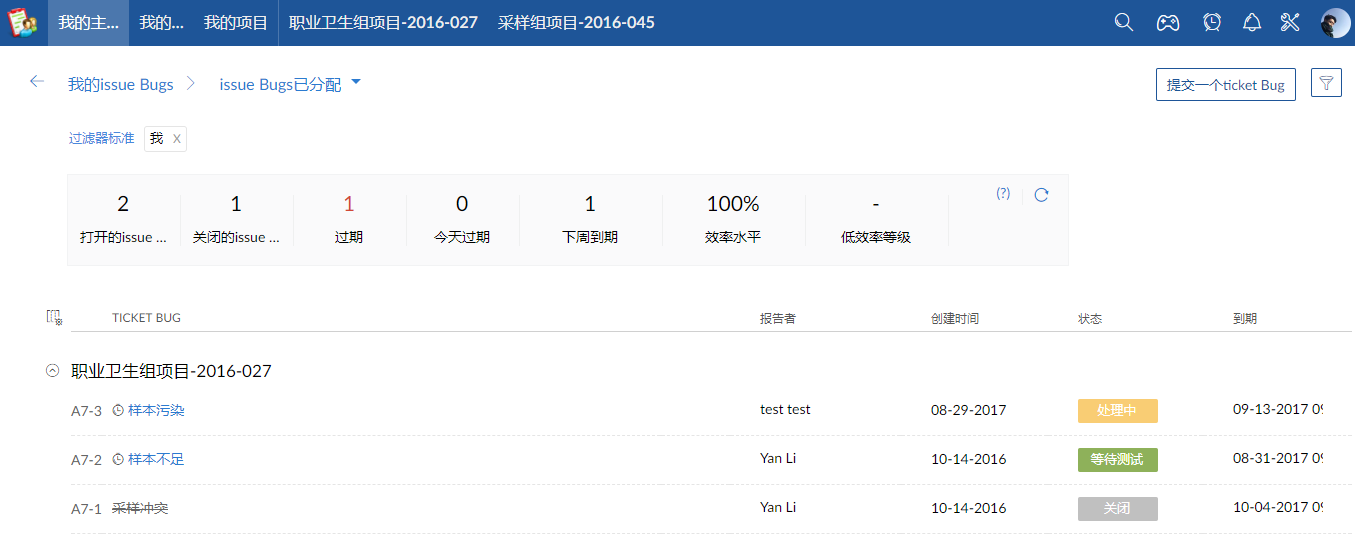The height and width of the screenshot is (537, 1355).
Task: Go to the 我的项目 tab
Action: [235, 22]
